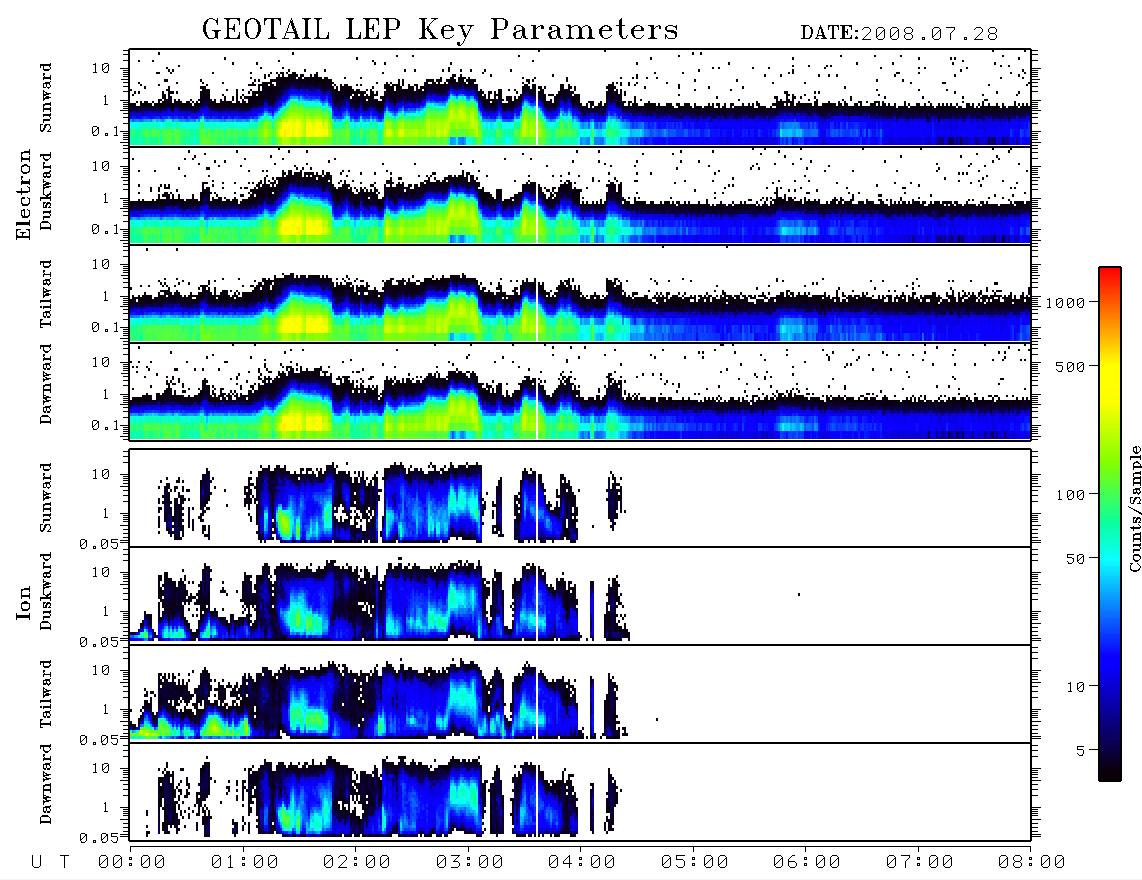Click the 08:00 time tick label

pos(1031,862)
